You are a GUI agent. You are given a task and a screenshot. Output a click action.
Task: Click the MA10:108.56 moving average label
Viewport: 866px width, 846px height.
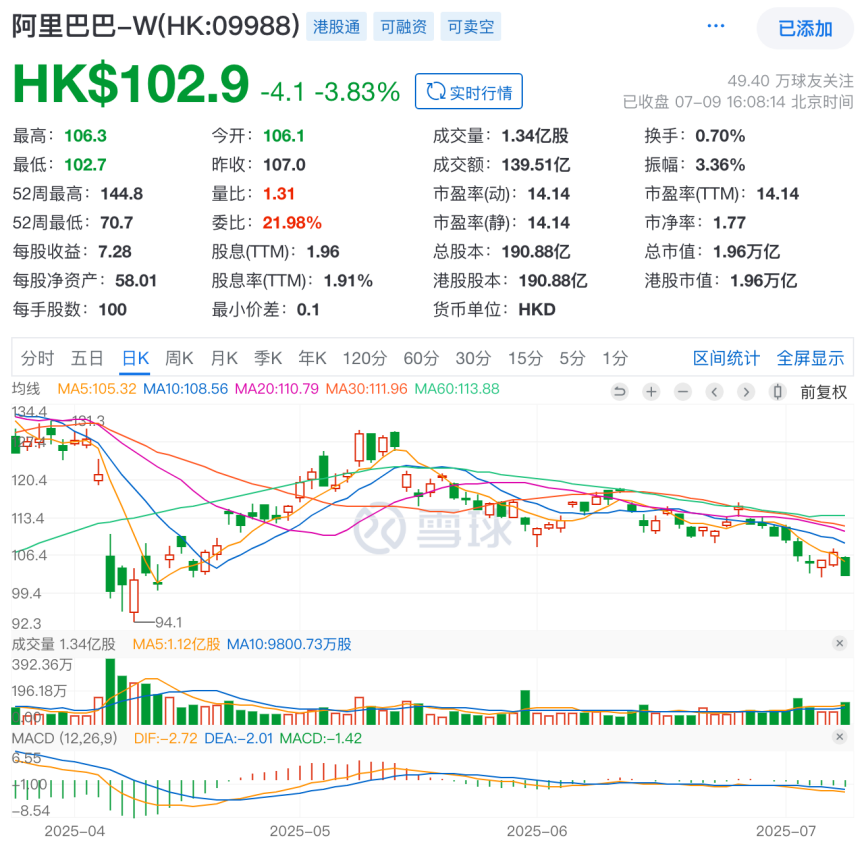coord(186,389)
